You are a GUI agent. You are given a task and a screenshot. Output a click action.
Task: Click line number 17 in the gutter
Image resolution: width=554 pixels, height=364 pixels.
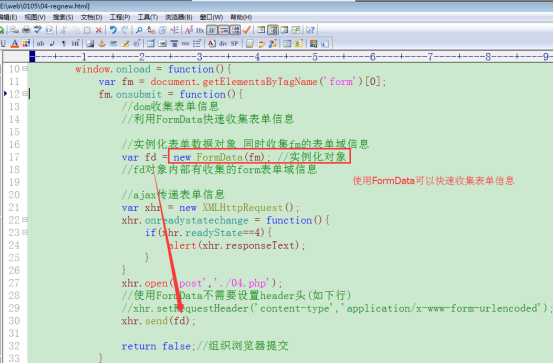point(14,157)
